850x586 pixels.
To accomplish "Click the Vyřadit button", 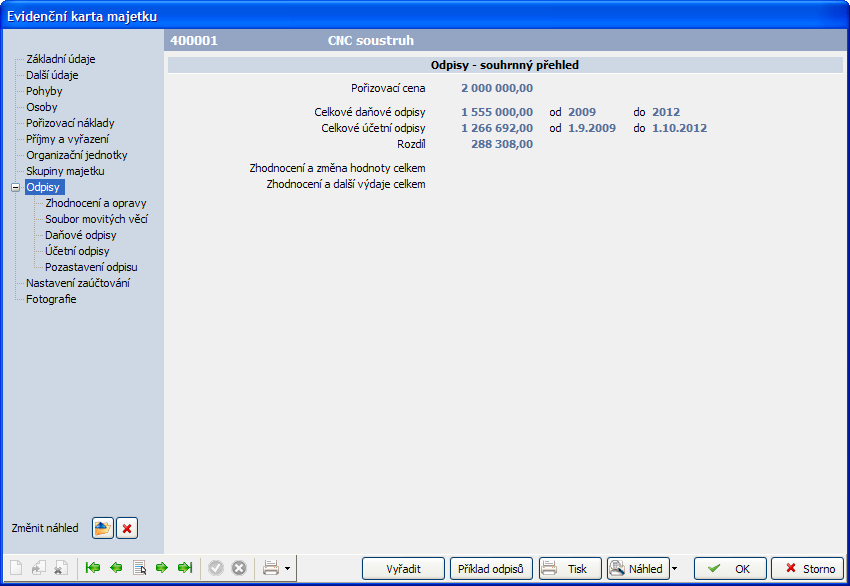I will point(403,569).
